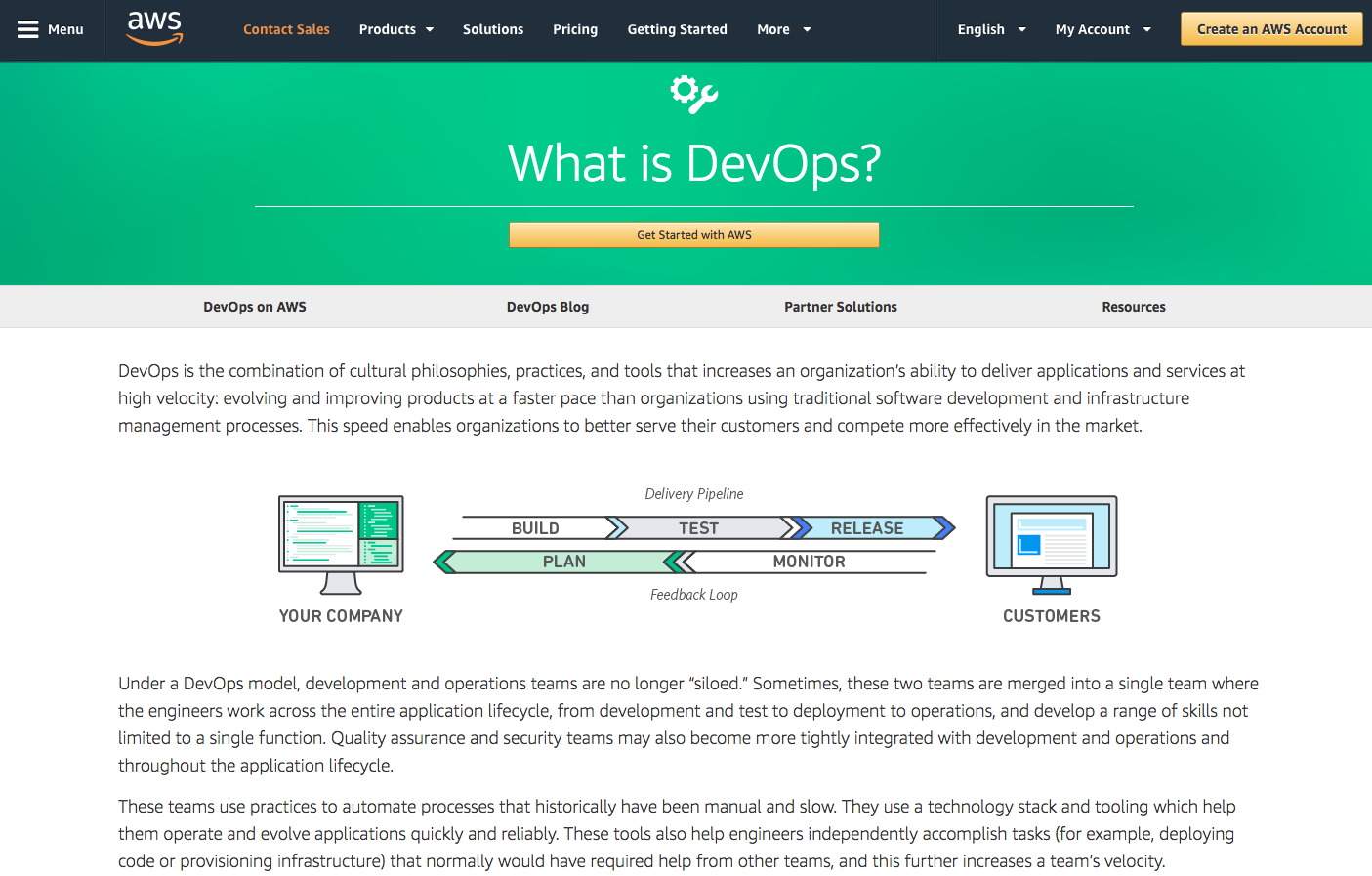Open the DevOps Blog tab
The width and height of the screenshot is (1372, 876).
pos(548,307)
